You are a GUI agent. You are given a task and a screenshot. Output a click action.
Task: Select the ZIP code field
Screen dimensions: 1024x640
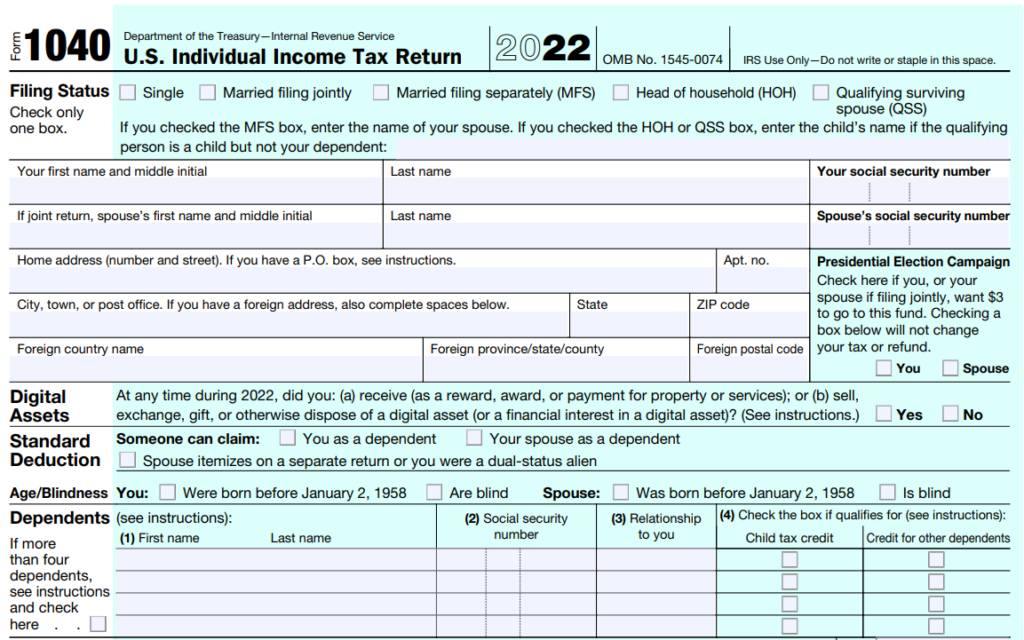coord(750,324)
